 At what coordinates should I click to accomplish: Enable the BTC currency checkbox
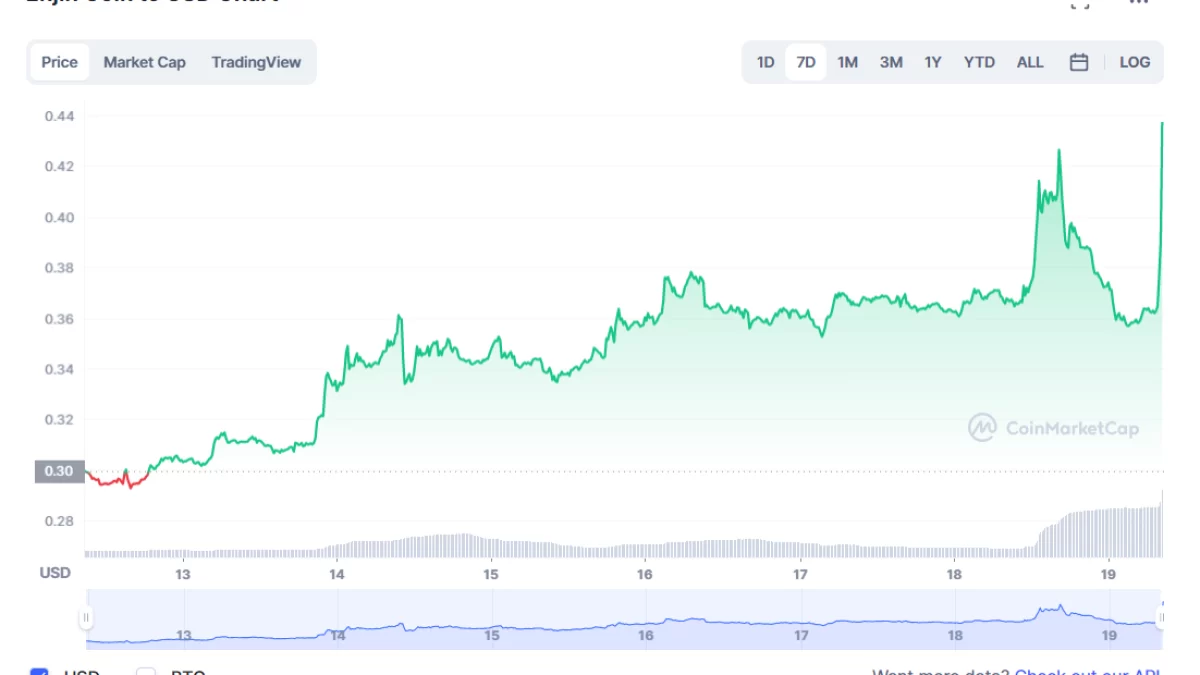146,671
